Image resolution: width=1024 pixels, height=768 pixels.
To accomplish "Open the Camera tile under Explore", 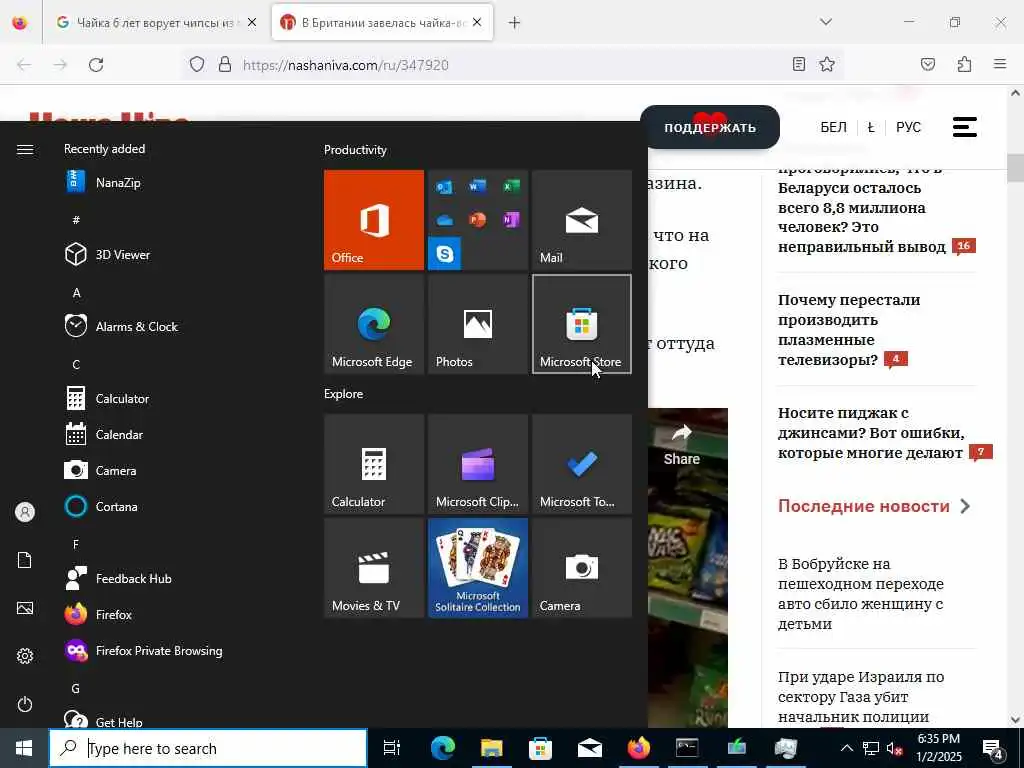I will pos(582,568).
